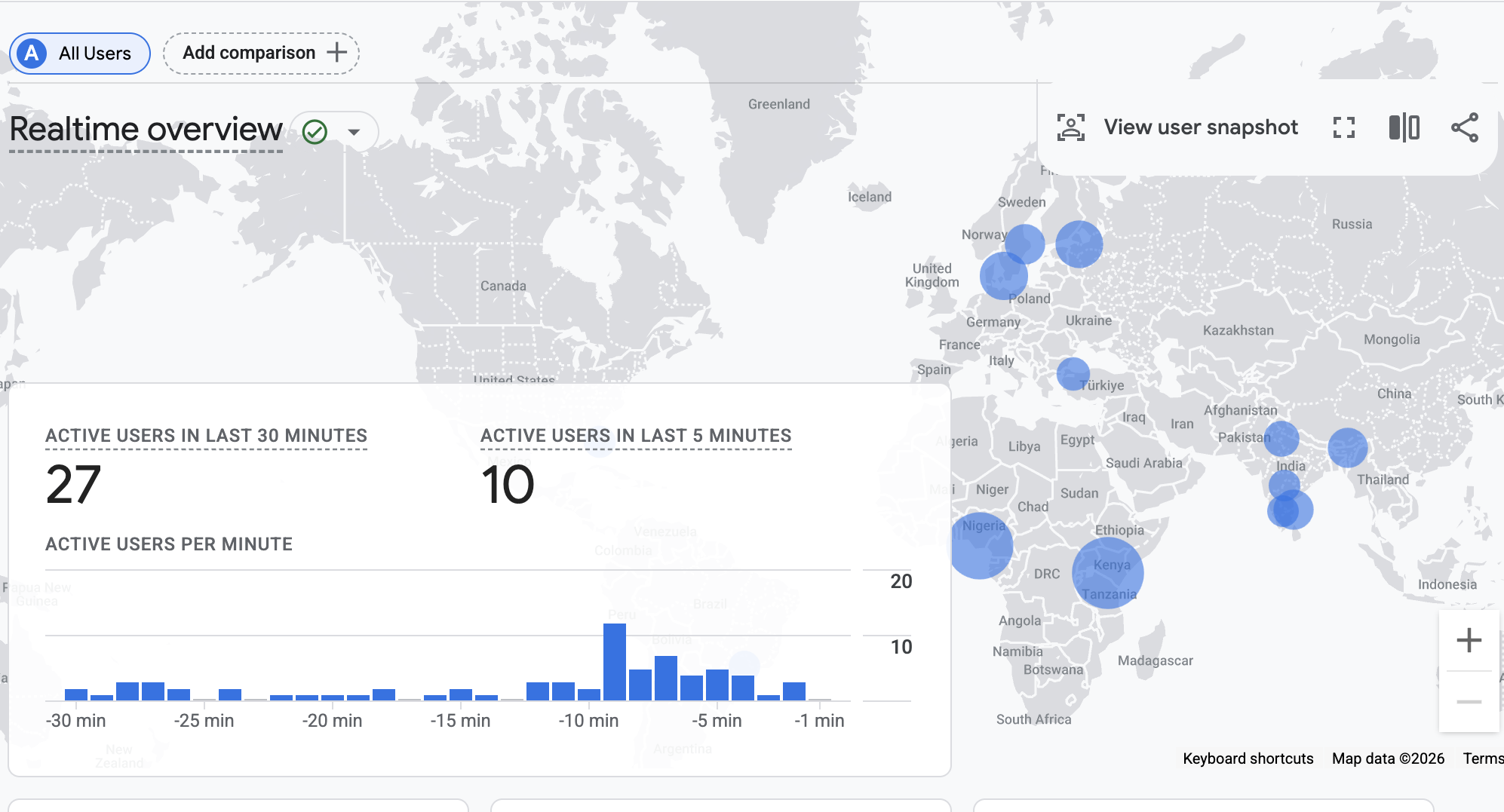The height and width of the screenshot is (812, 1504).
Task: Click Add comparison button
Action: pos(261,54)
